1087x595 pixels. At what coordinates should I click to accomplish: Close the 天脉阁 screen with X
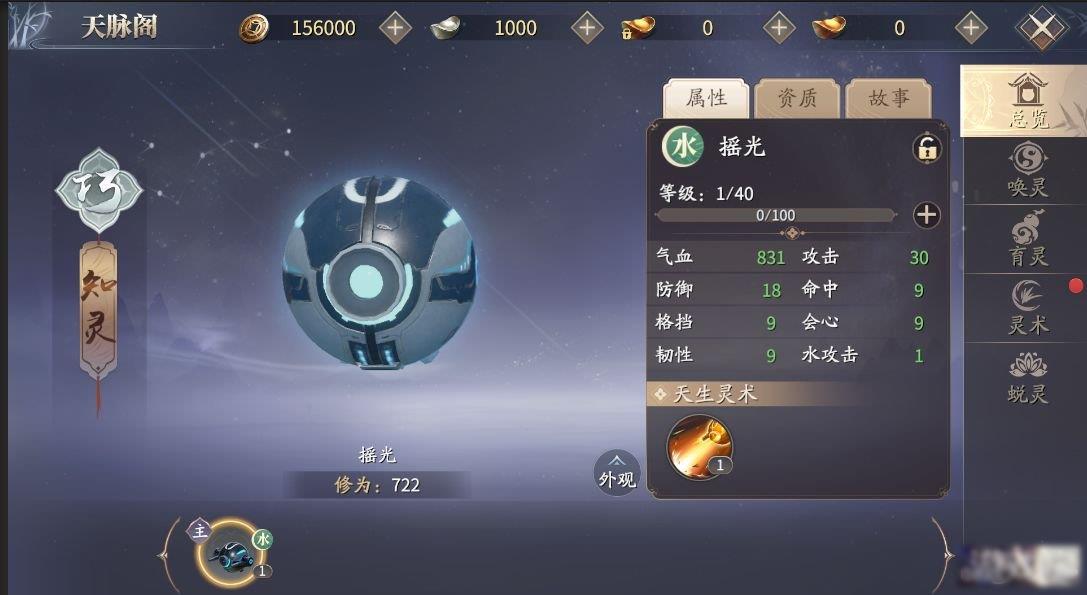(1042, 28)
